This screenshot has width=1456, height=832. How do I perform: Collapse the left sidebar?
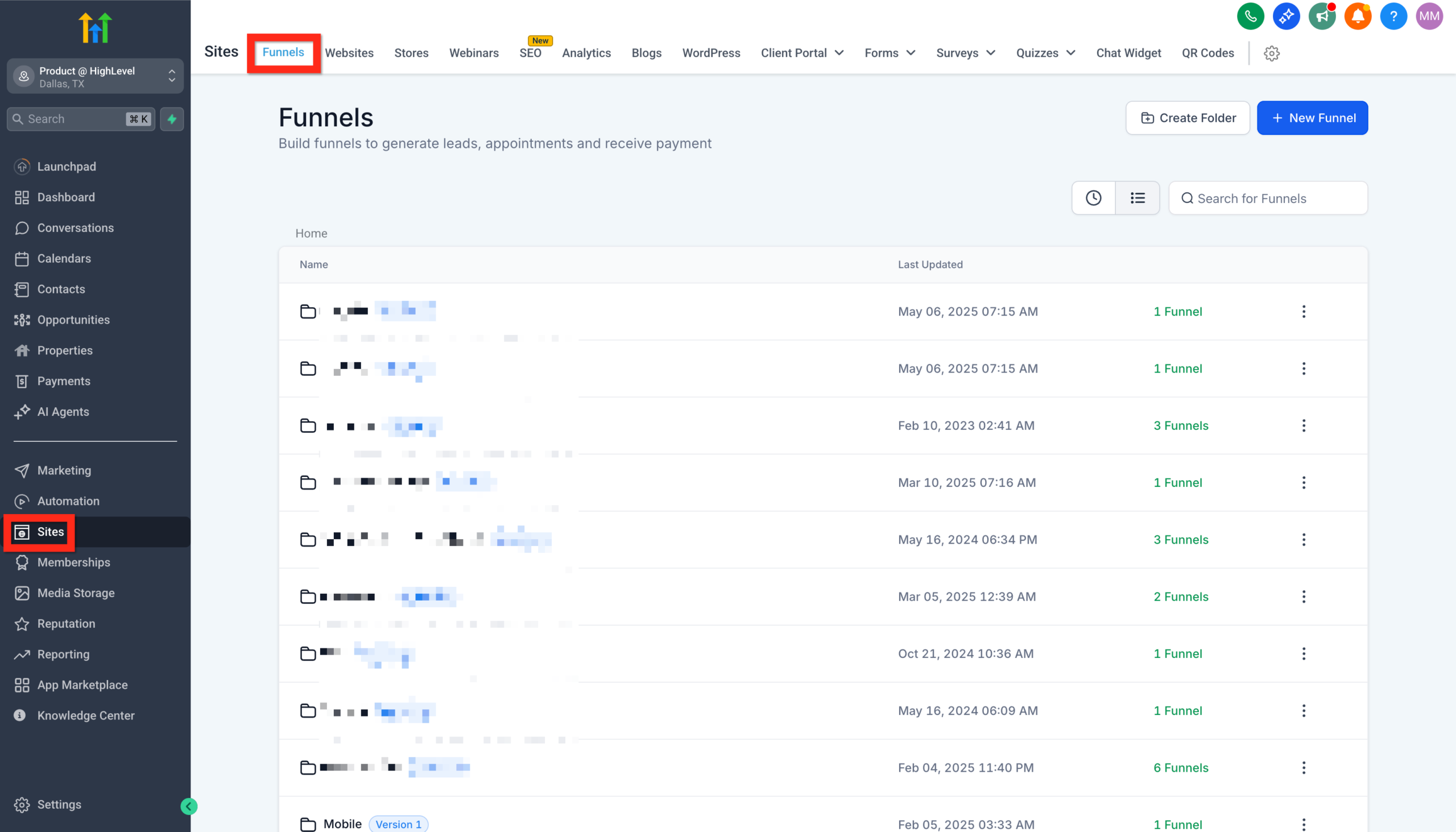tap(189, 806)
